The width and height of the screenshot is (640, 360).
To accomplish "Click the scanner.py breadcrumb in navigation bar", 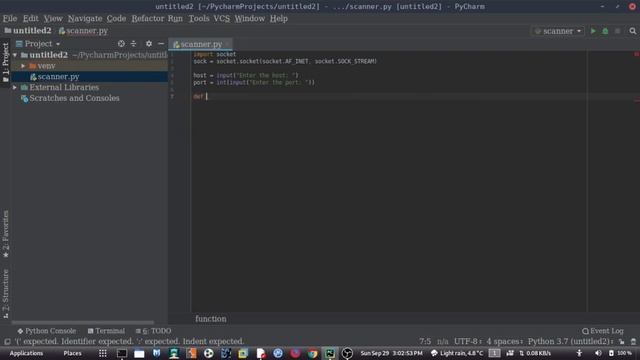I will coord(83,31).
